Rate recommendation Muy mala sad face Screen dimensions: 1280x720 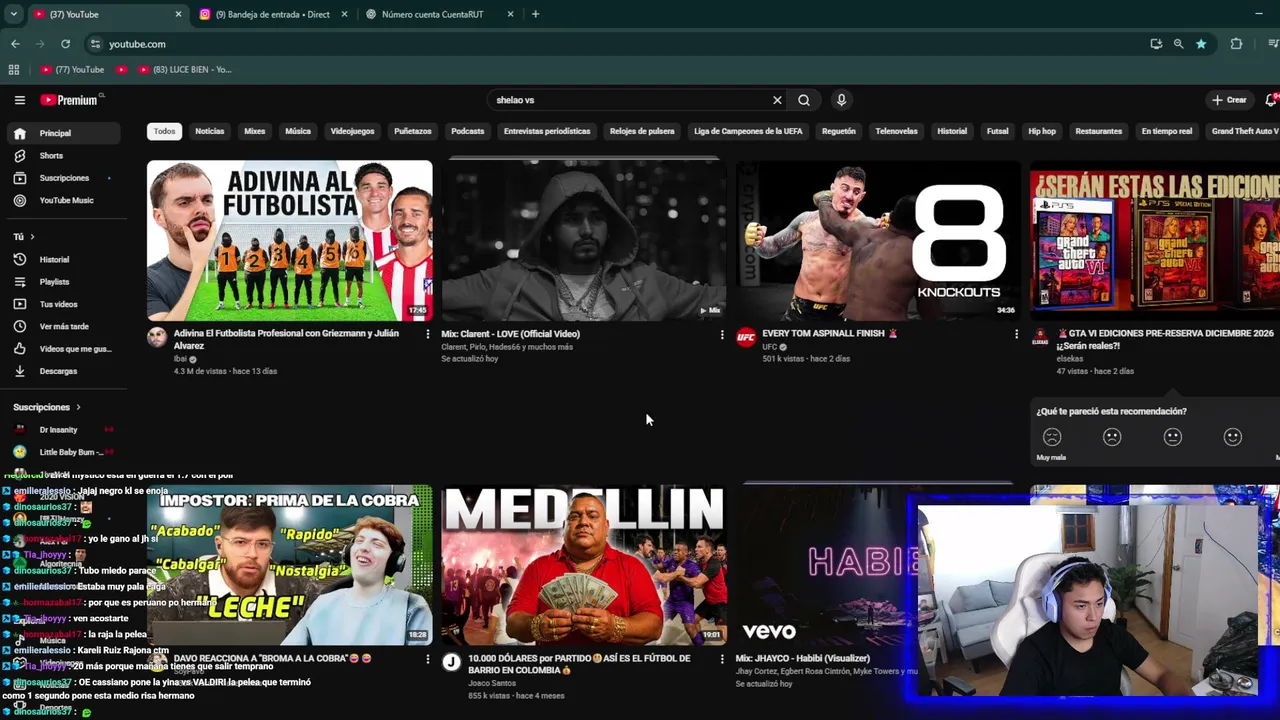pyautogui.click(x=1052, y=437)
